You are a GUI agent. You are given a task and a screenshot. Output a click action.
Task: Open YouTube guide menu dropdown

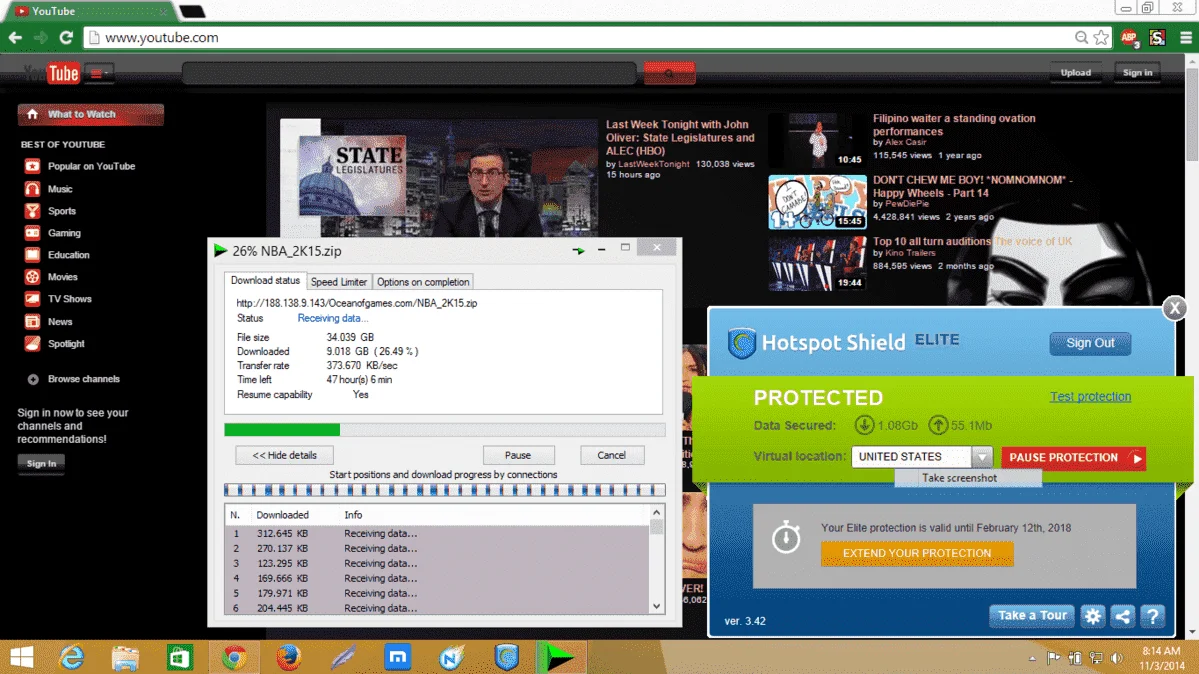99,73
